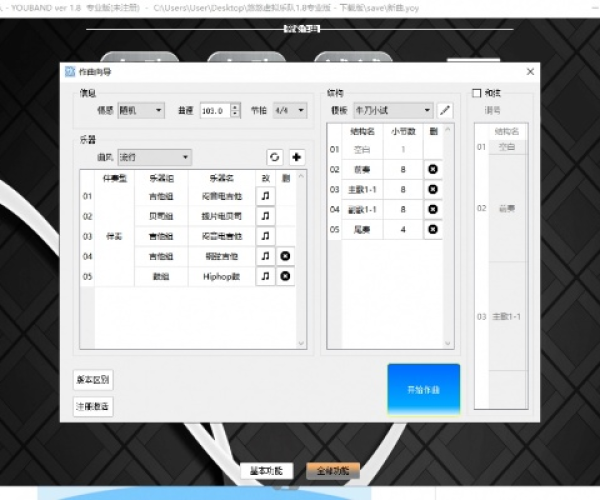The width and height of the screenshot is (600, 500).
Task: Click the 注册激活 button
Action: coord(93,406)
